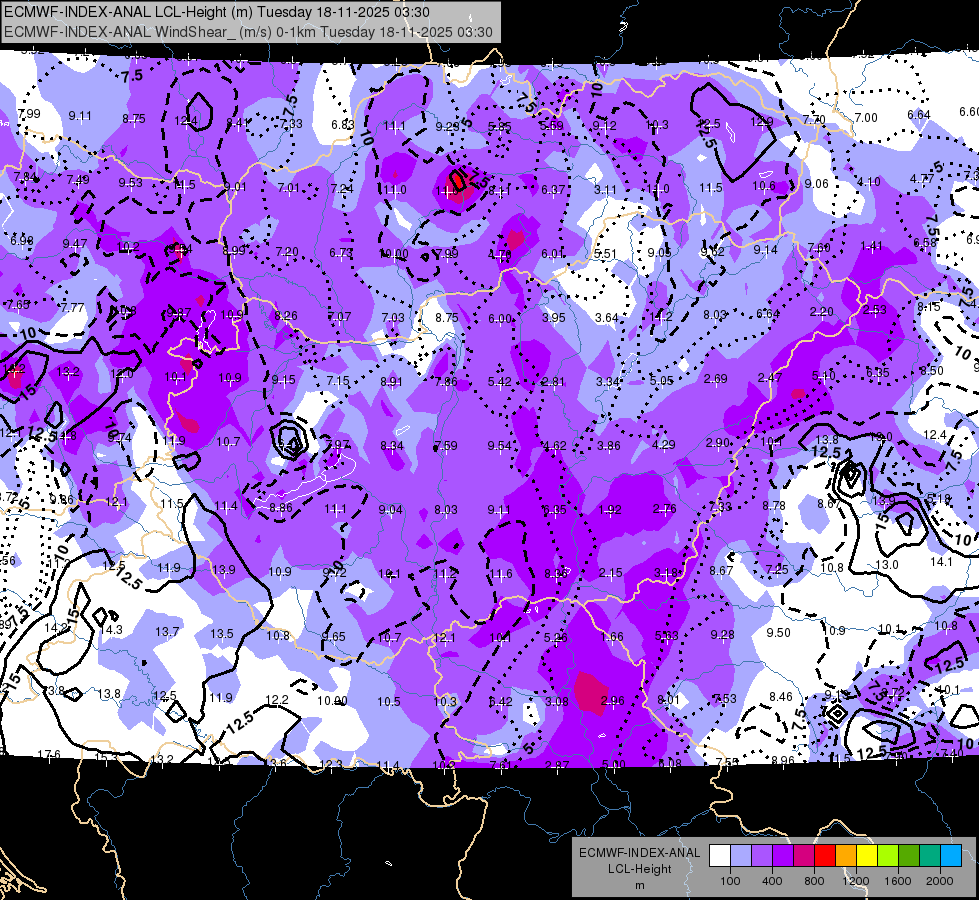Click the map value '5.59'
This screenshot has height=900, width=979.
[552, 126]
